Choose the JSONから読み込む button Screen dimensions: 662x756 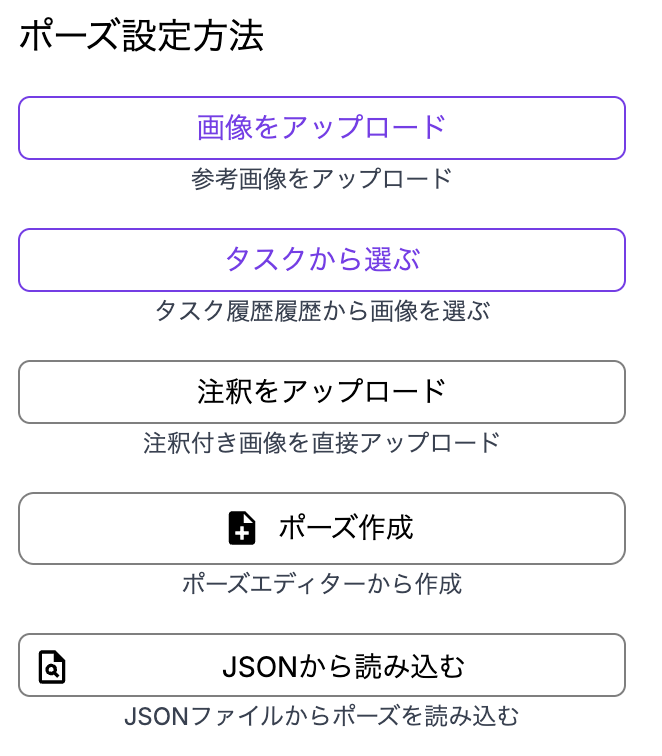coord(322,666)
